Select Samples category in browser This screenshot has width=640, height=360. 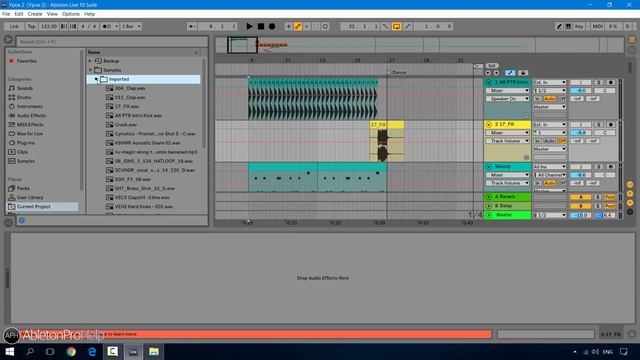(x=26, y=161)
